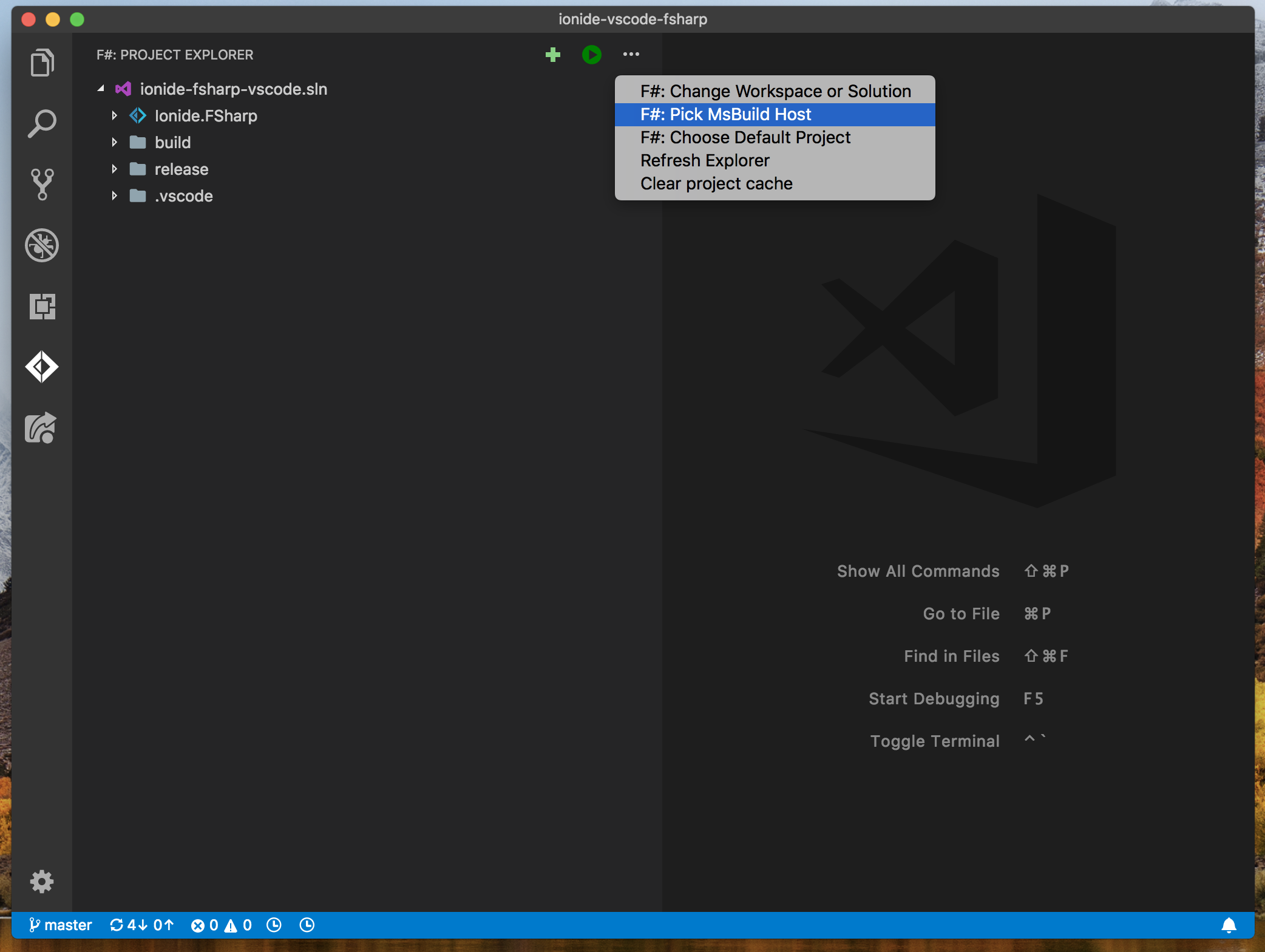Click the green zoom window button
This screenshot has width=1265, height=952.
tap(77, 19)
